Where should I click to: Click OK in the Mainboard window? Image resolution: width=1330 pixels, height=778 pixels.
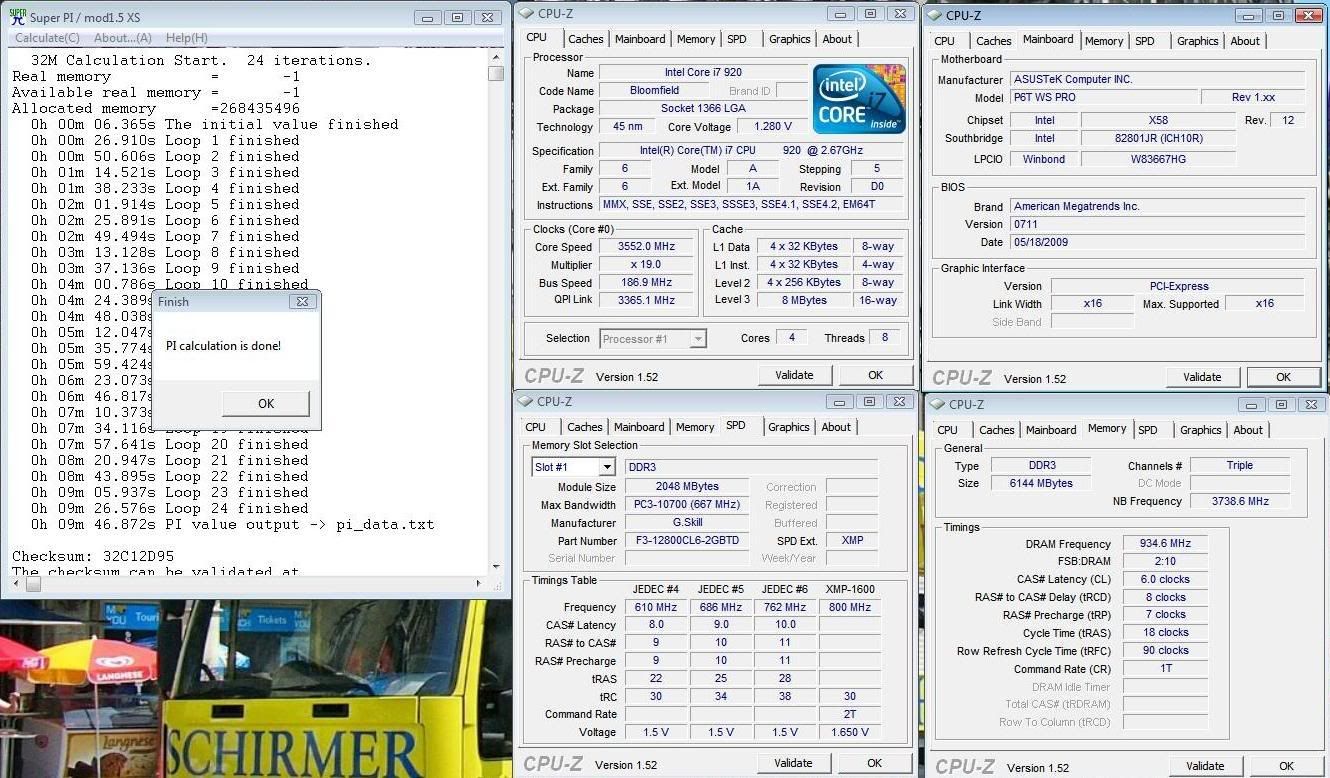[x=1283, y=377]
